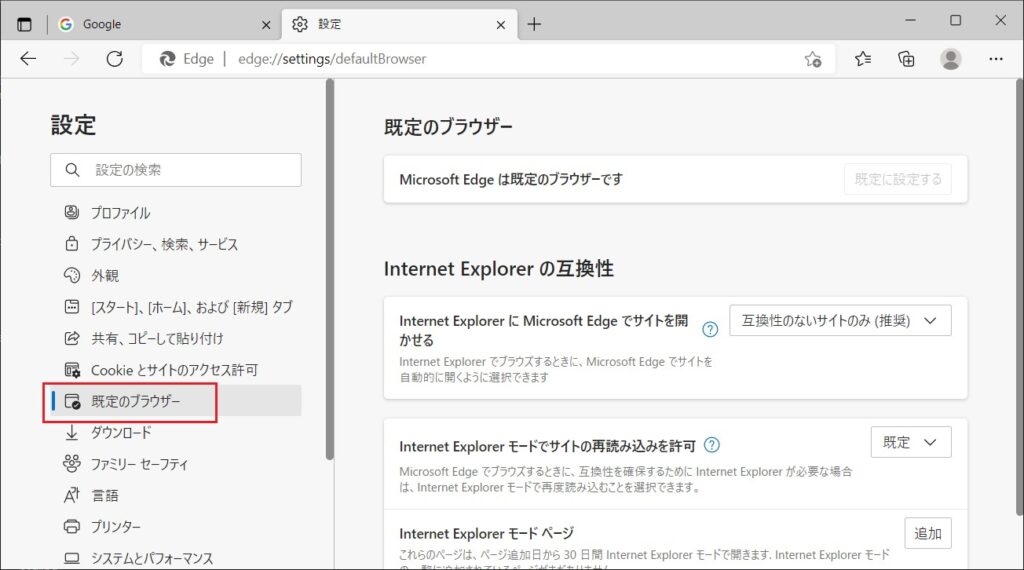The image size is (1024, 570).
Task: Open プライバシー、検索、サービス settings
Action: pos(176,244)
